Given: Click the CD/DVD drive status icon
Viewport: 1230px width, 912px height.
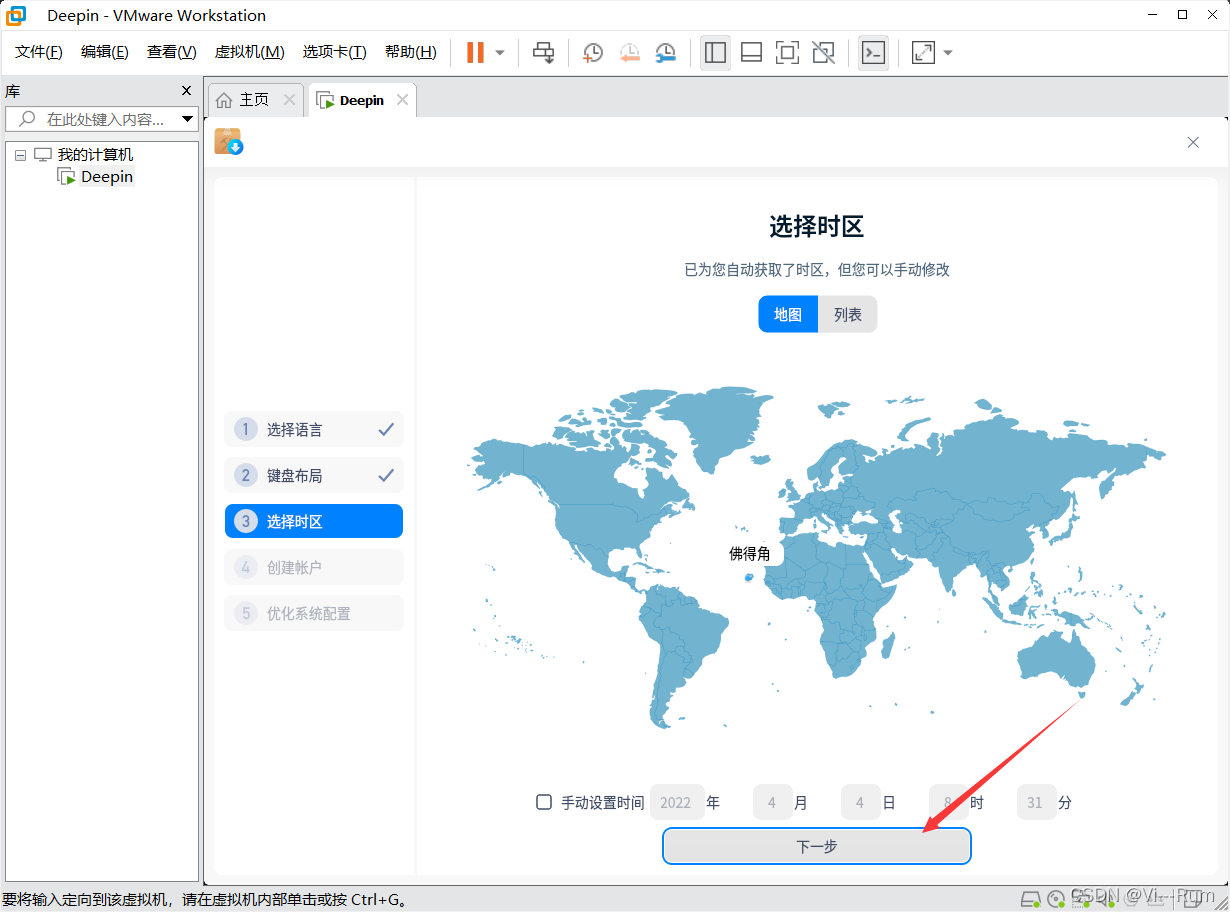Looking at the screenshot, I should (x=1056, y=897).
